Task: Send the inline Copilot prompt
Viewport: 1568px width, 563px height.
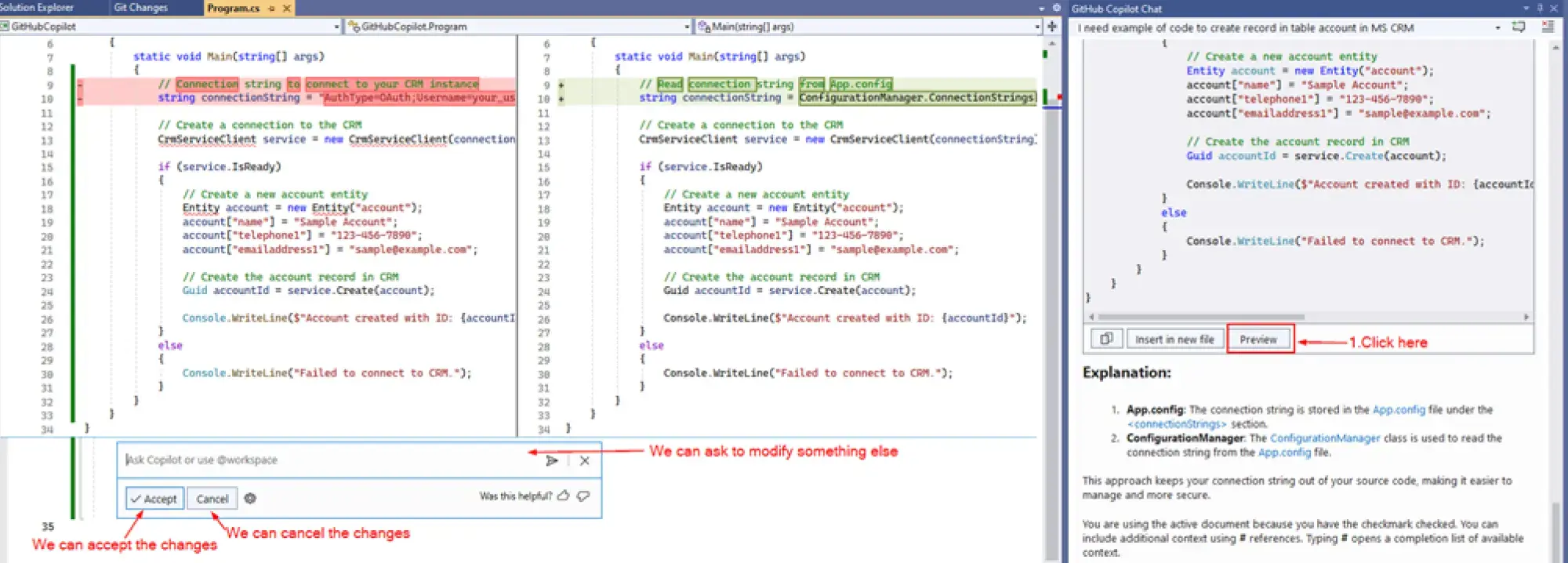Action: tap(552, 460)
